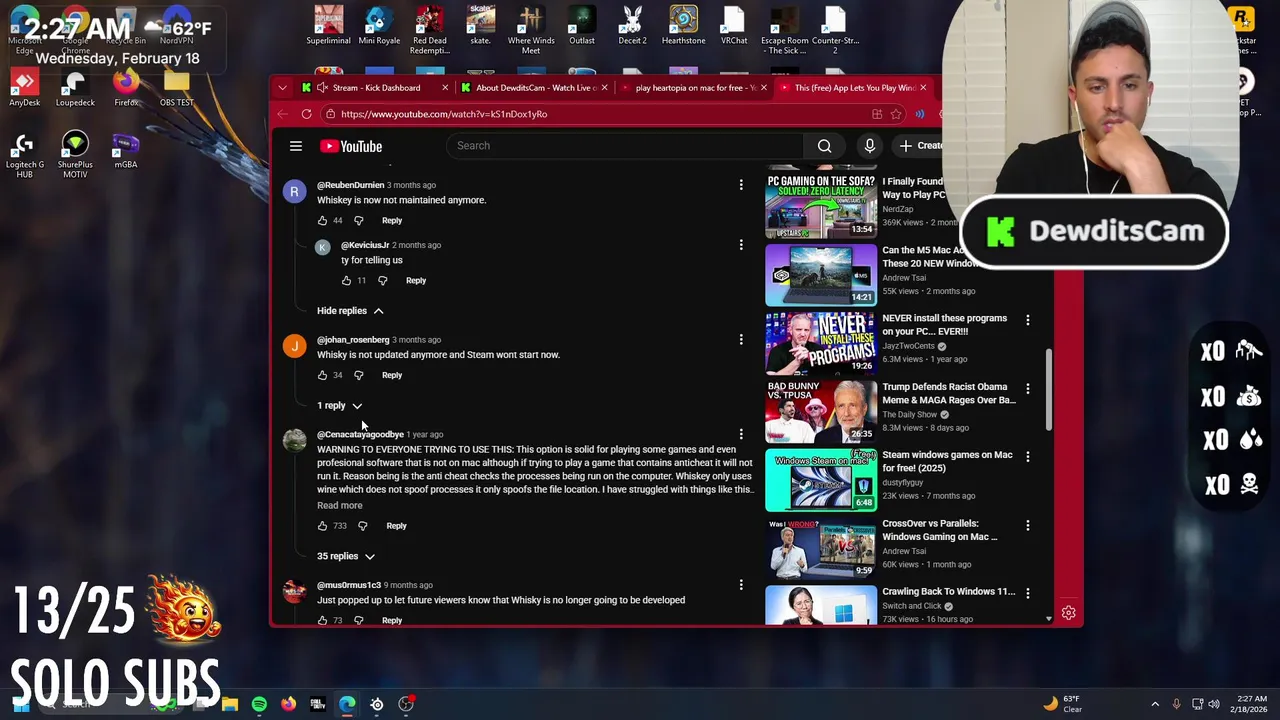Open AnyDesk desktop shortcut

tap(25, 88)
